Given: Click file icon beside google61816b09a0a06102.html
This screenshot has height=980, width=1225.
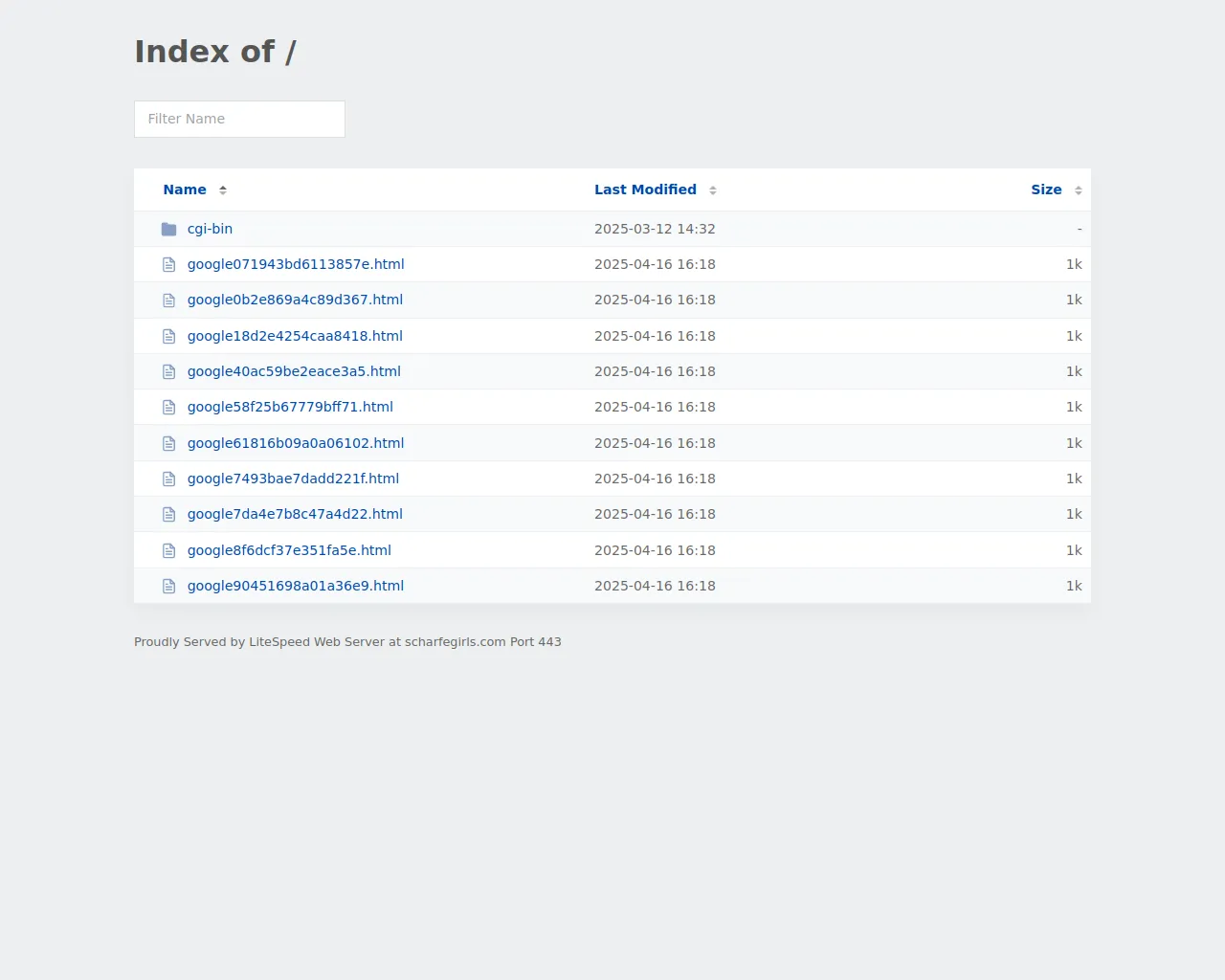Looking at the screenshot, I should pyautogui.click(x=169, y=444).
